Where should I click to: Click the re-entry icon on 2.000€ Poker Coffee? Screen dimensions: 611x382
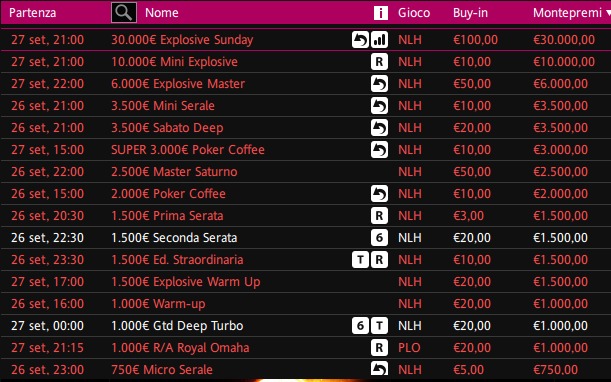coord(379,194)
